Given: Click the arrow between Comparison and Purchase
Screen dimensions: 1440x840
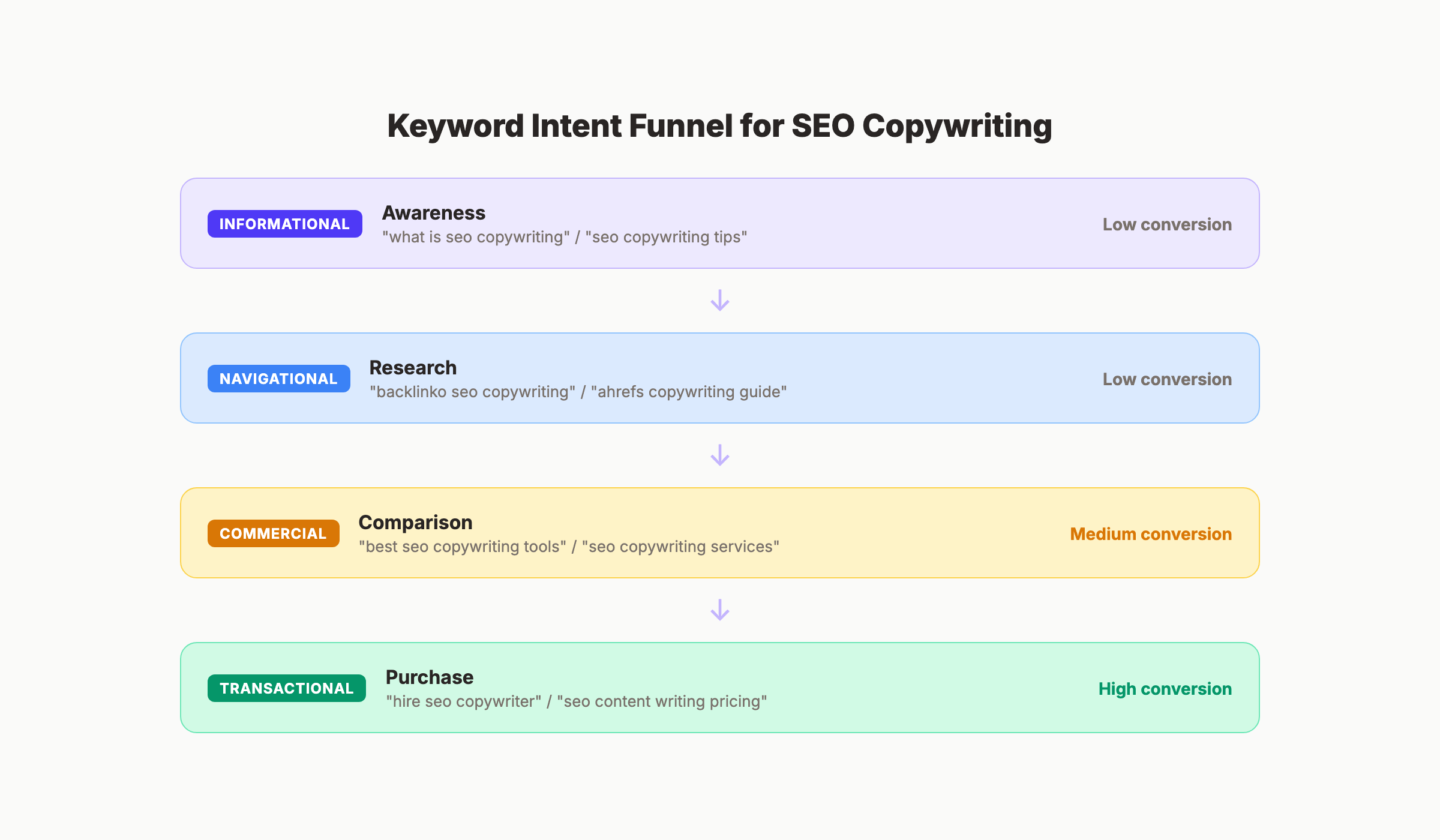Looking at the screenshot, I should [720, 611].
